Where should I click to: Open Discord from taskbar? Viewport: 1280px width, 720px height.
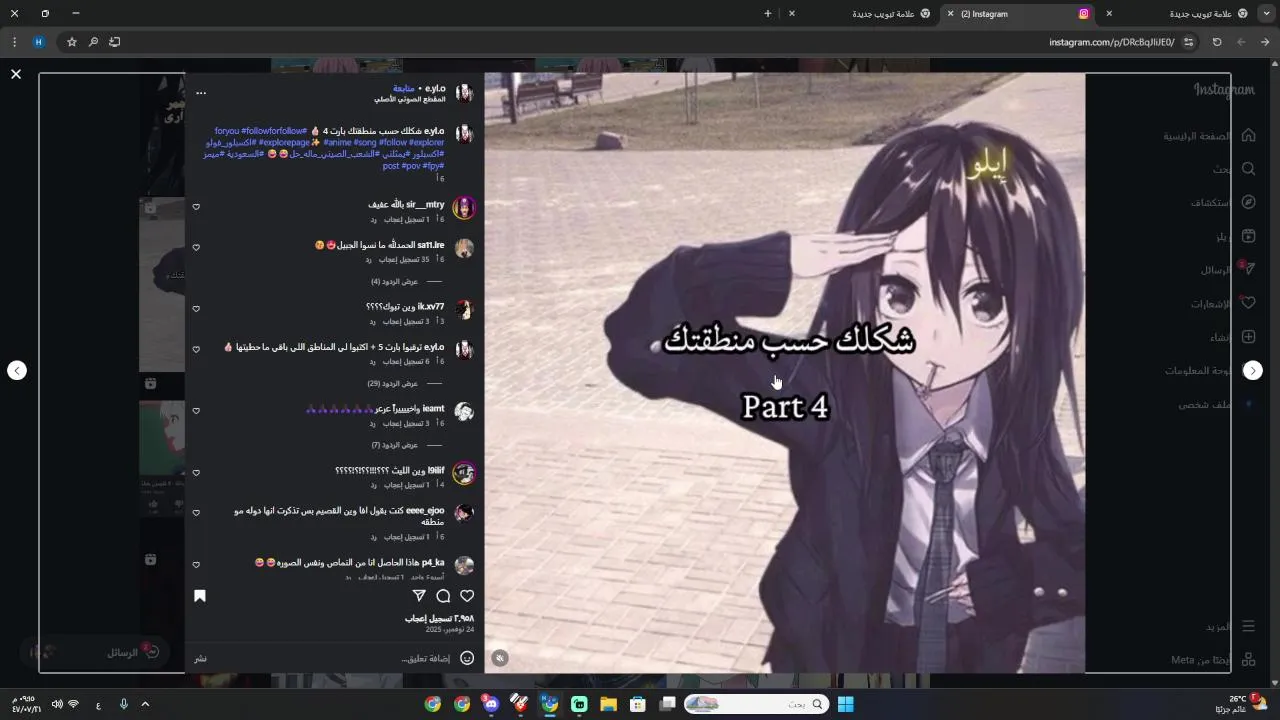click(x=490, y=705)
